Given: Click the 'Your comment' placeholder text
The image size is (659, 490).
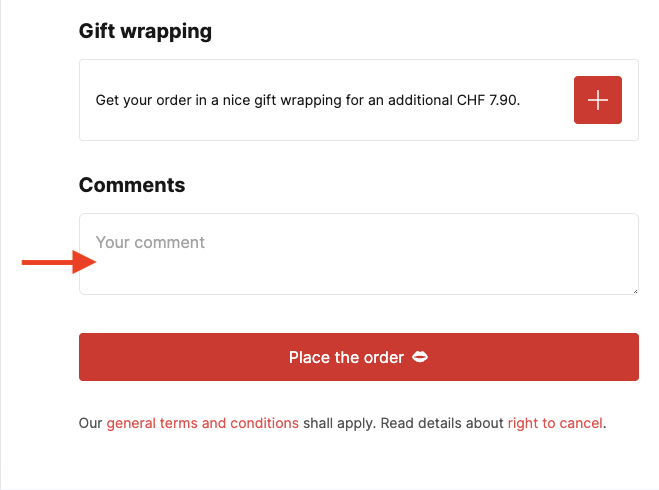Looking at the screenshot, I should [150, 242].
